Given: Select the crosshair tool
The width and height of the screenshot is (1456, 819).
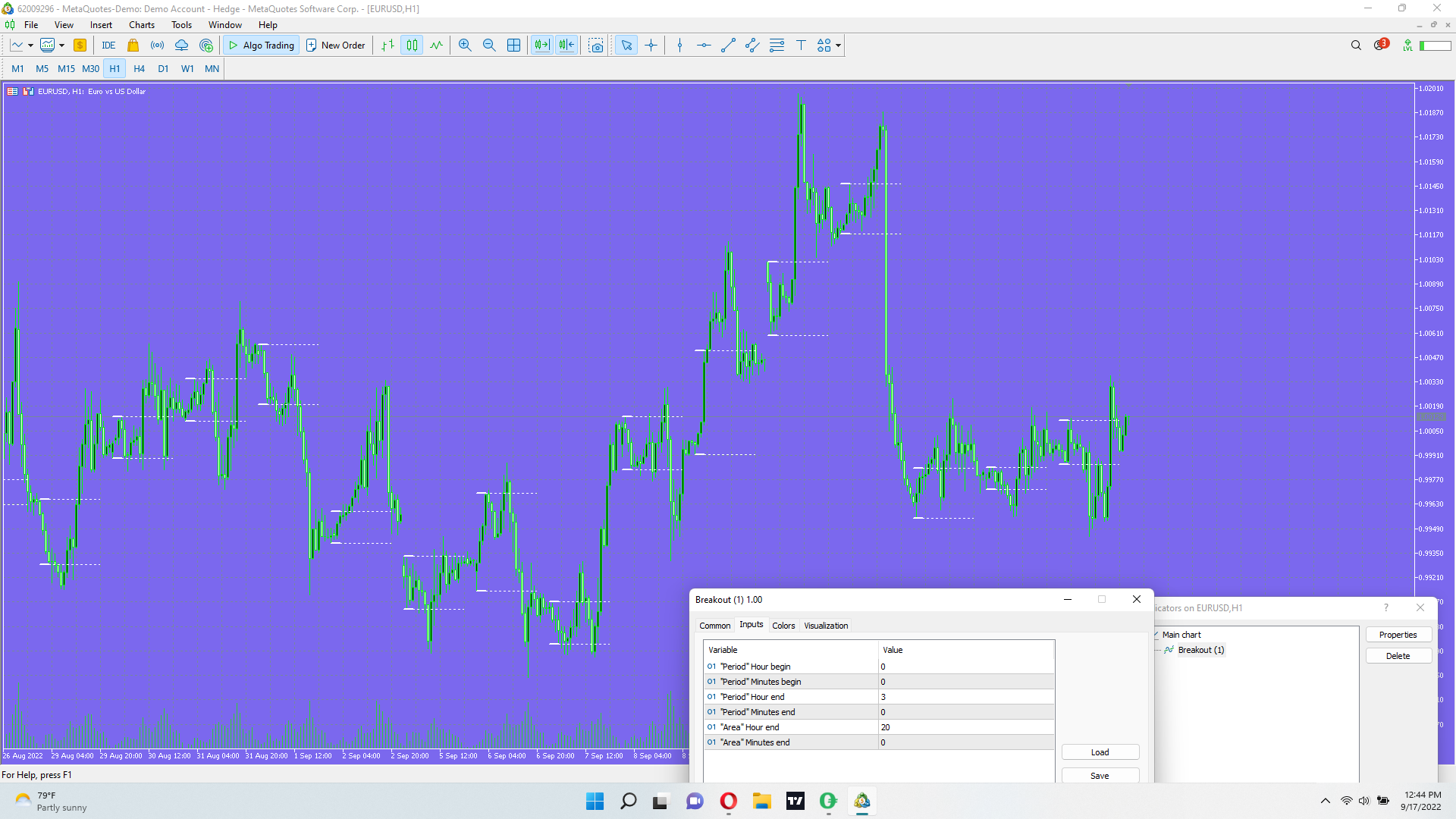Looking at the screenshot, I should coord(651,45).
